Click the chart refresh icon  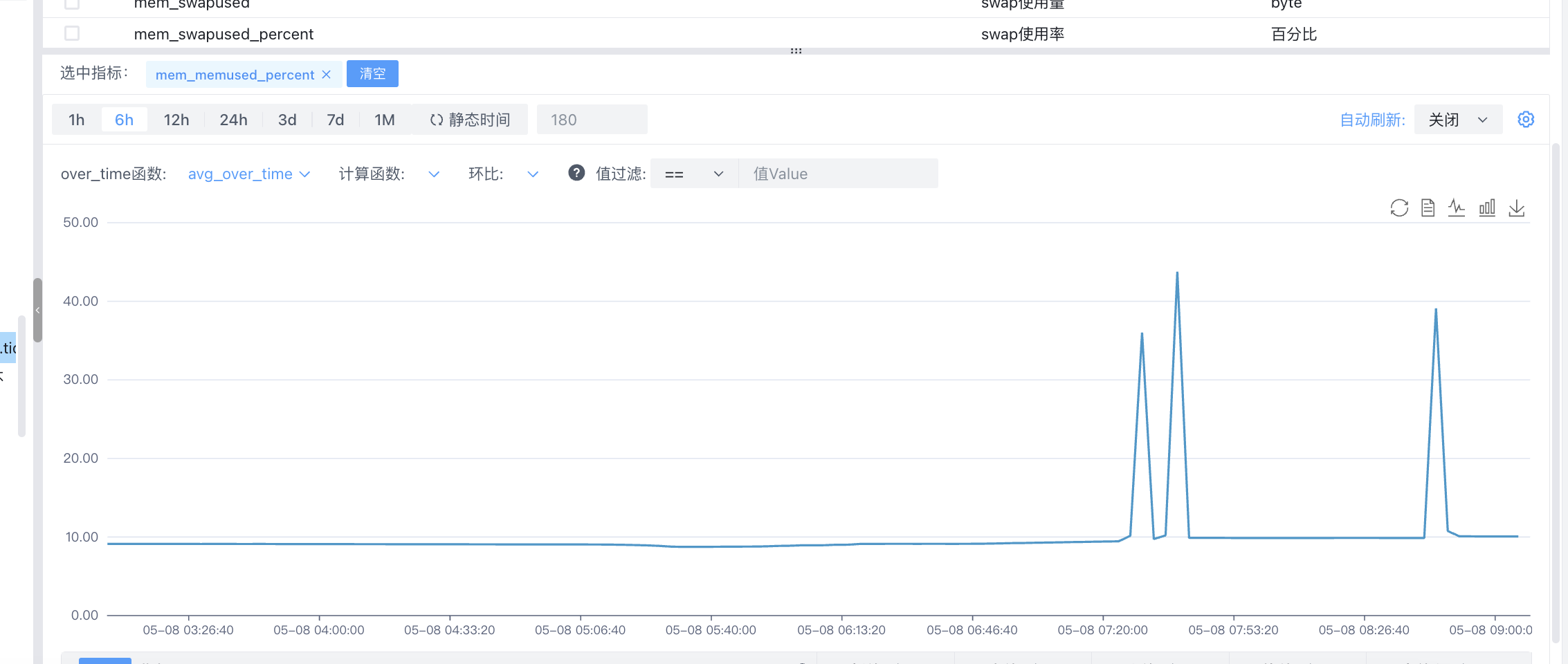1398,207
